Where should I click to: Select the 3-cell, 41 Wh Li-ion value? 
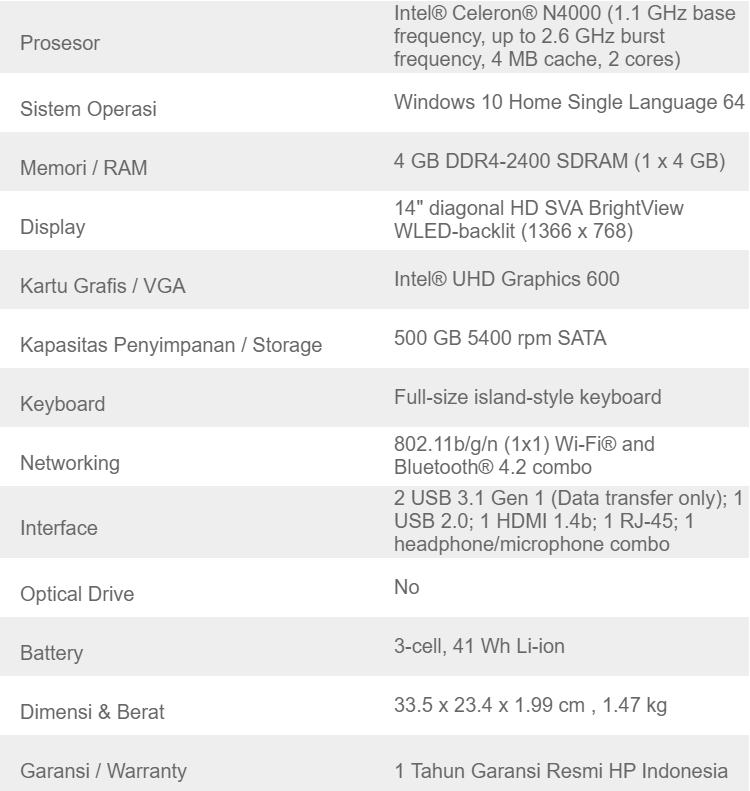coord(480,647)
